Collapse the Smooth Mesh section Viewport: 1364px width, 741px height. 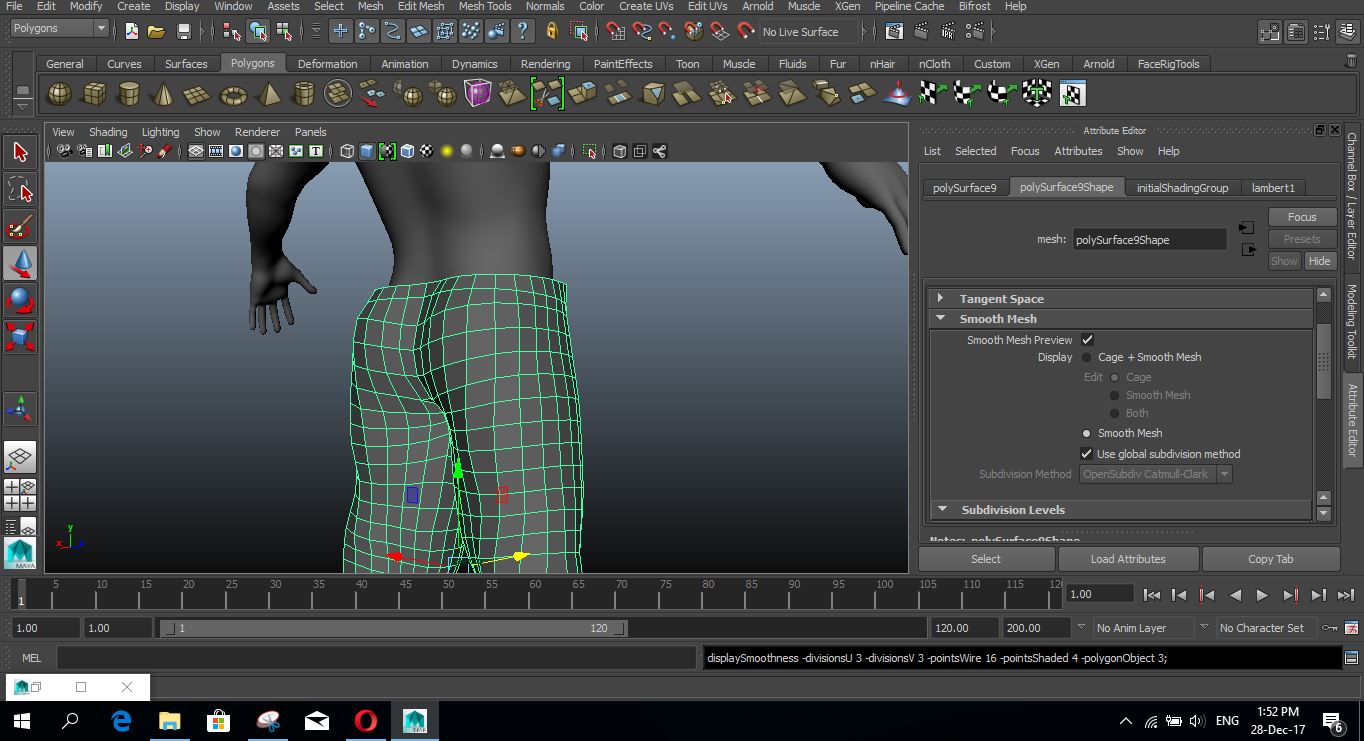click(940, 318)
